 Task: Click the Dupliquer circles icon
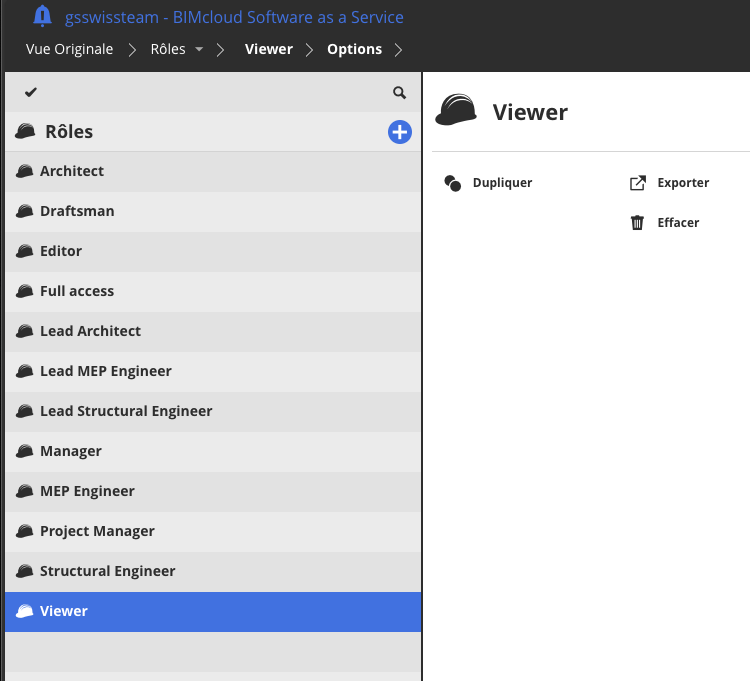pyautogui.click(x=452, y=183)
